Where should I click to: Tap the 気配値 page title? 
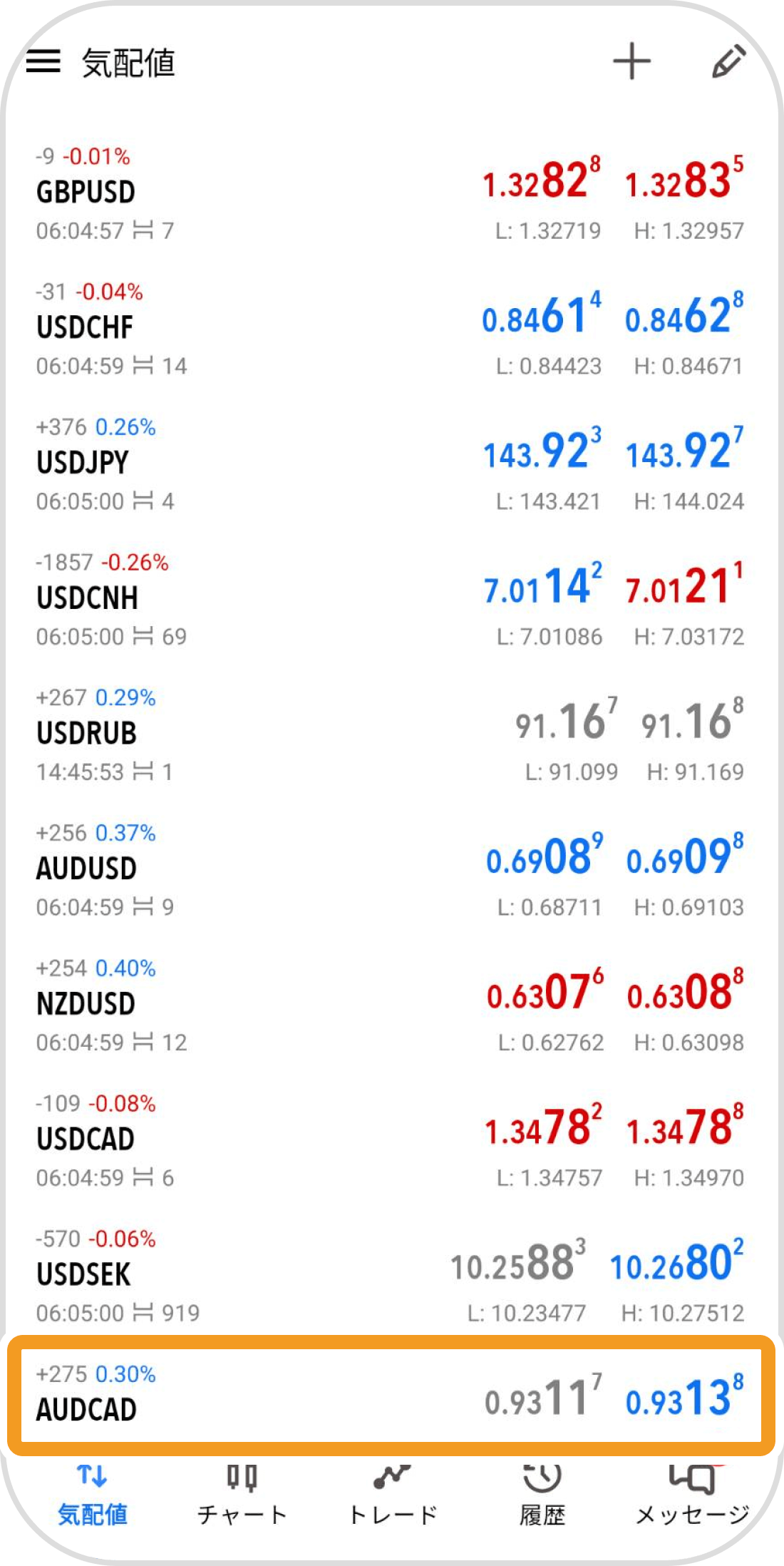(128, 63)
